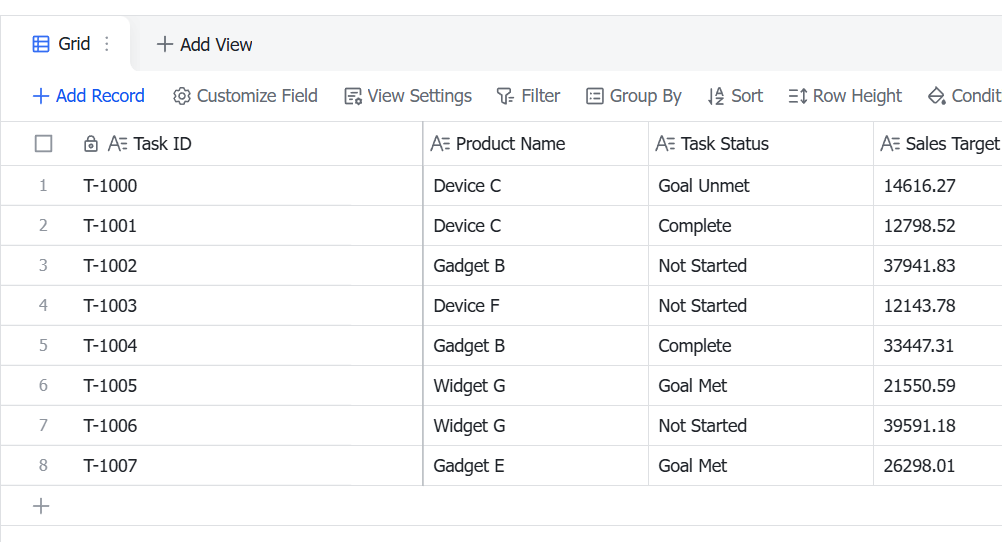The image size is (1002, 542).
Task: Open Grid view options three-dot menu
Action: click(107, 44)
